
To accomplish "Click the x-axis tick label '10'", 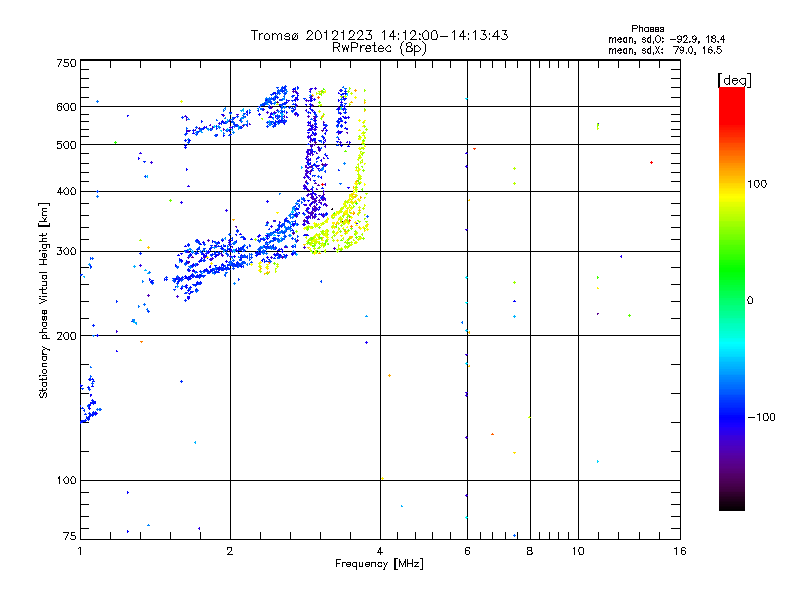I will coord(578,551).
